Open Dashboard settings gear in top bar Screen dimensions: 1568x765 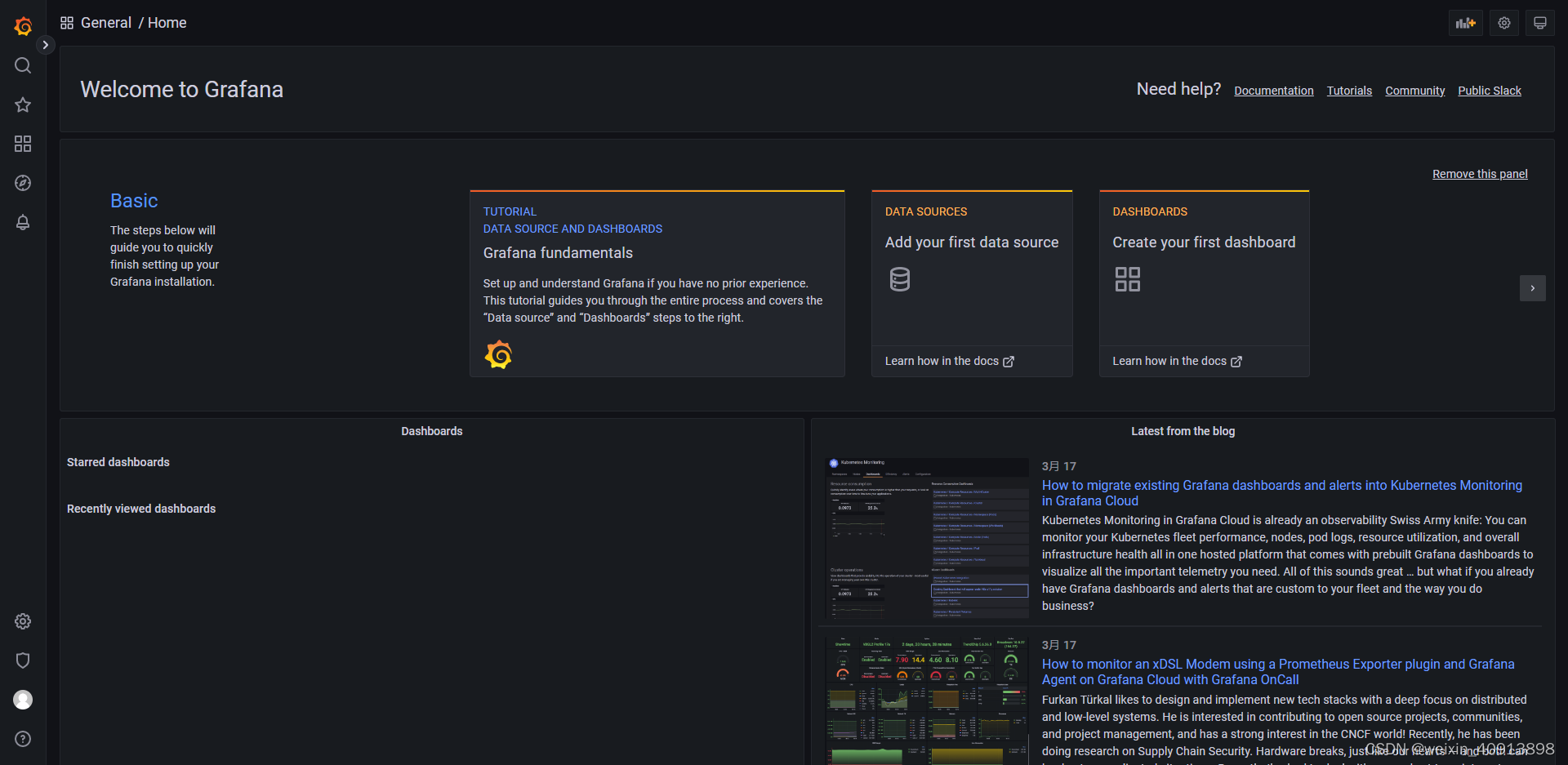tap(1504, 23)
